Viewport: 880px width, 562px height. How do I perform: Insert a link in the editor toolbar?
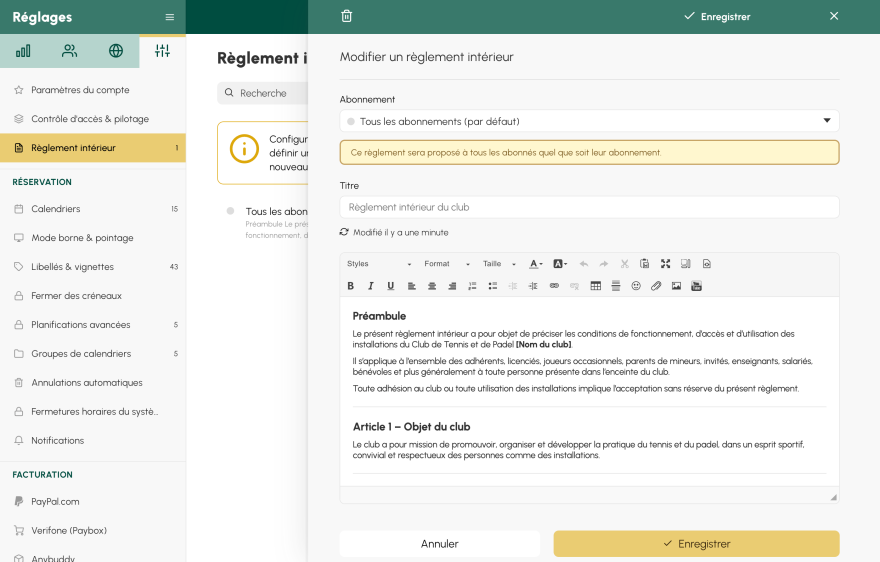[554, 286]
